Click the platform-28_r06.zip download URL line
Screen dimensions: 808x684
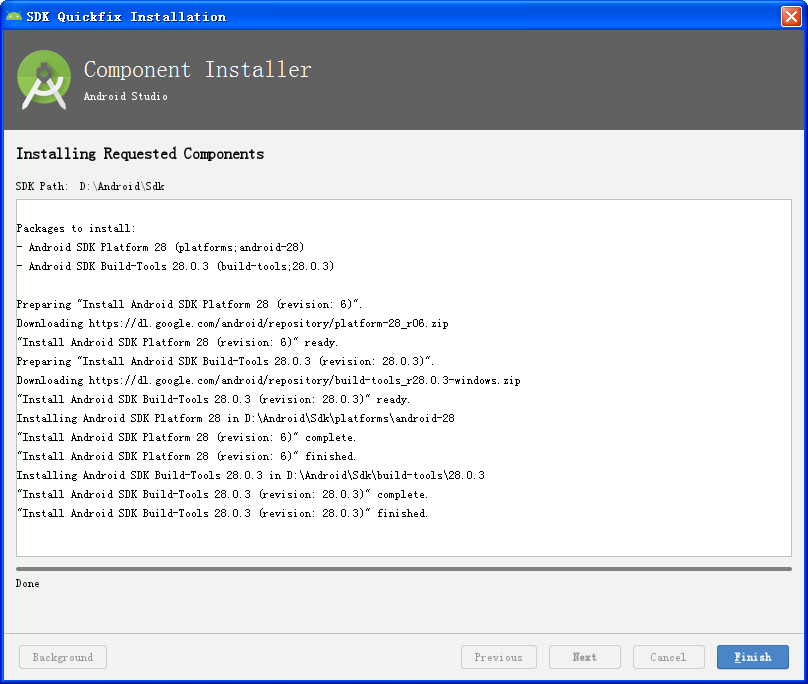point(232,323)
